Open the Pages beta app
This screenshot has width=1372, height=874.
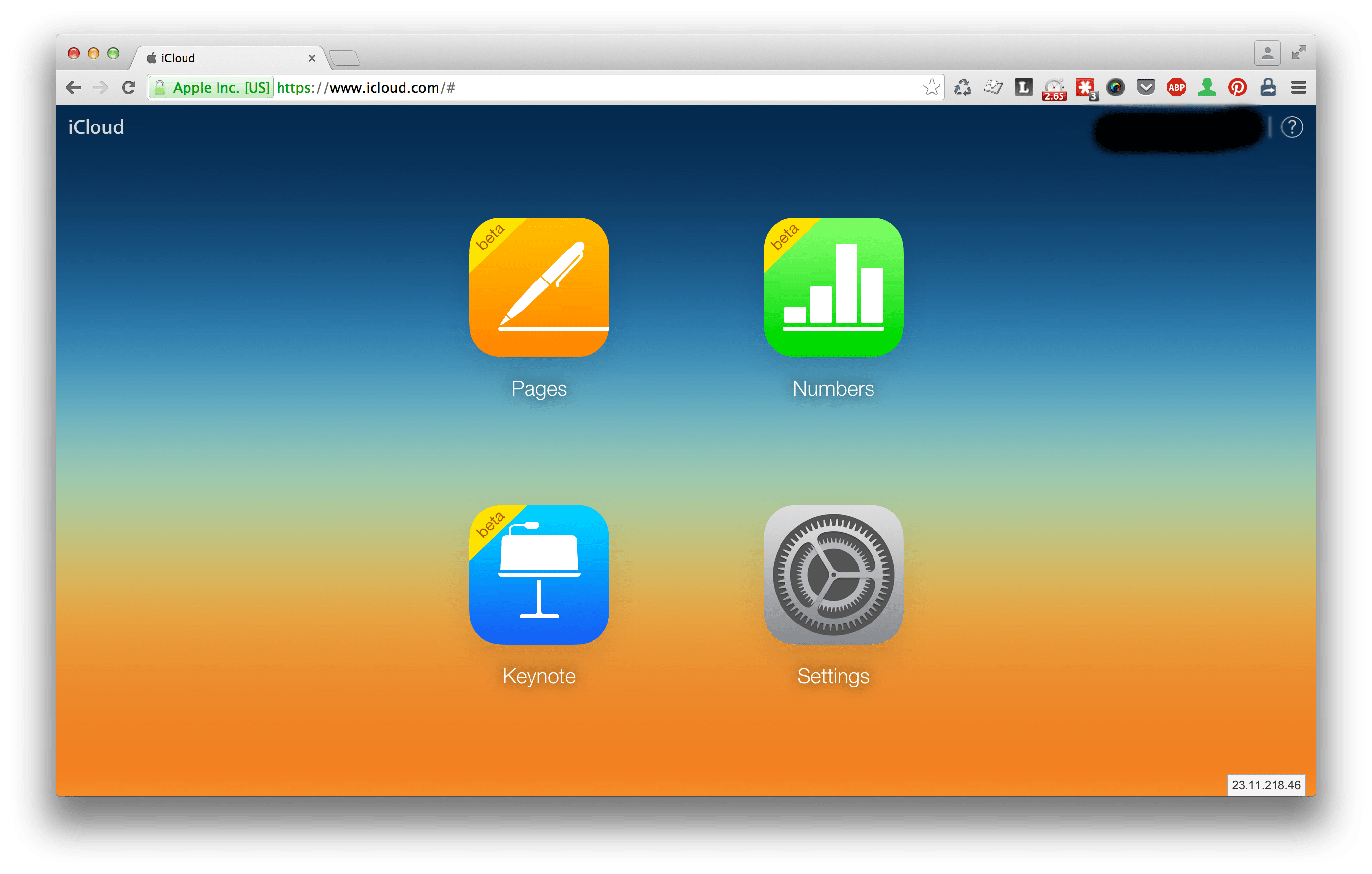[x=539, y=287]
